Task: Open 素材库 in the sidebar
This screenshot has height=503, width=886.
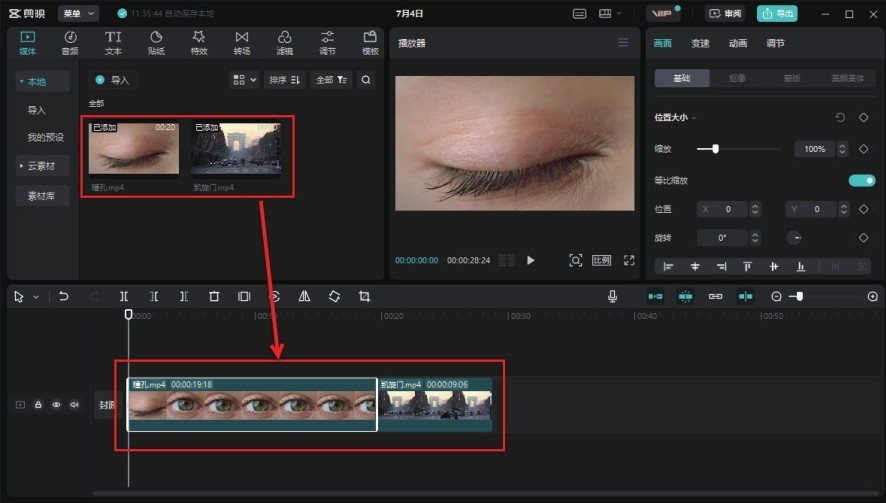Action: pos(42,196)
